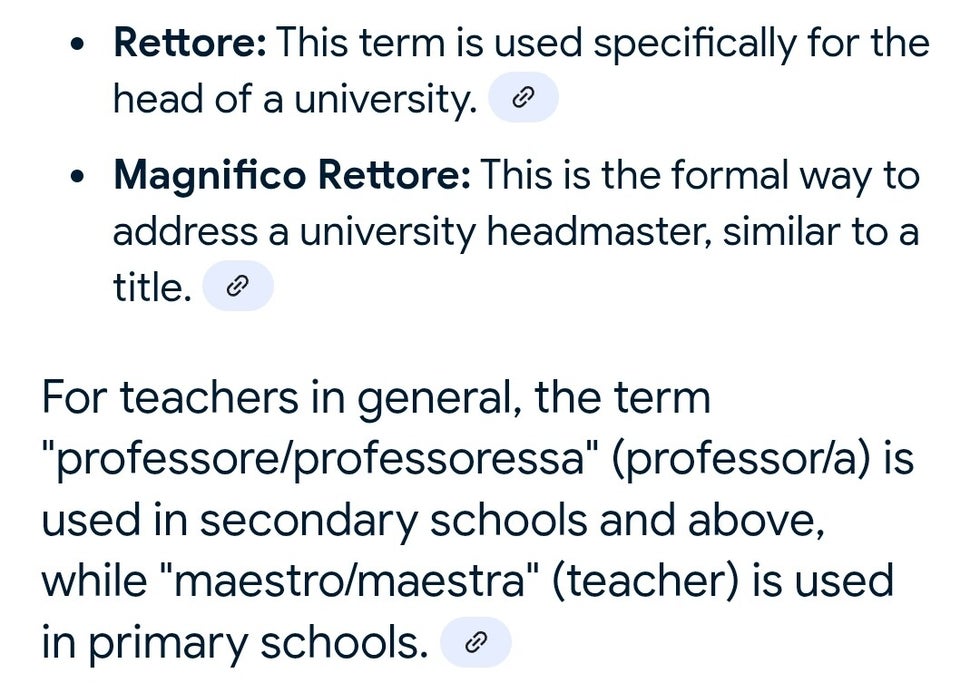
Task: Open the source link chip after "title."
Action: [238, 286]
